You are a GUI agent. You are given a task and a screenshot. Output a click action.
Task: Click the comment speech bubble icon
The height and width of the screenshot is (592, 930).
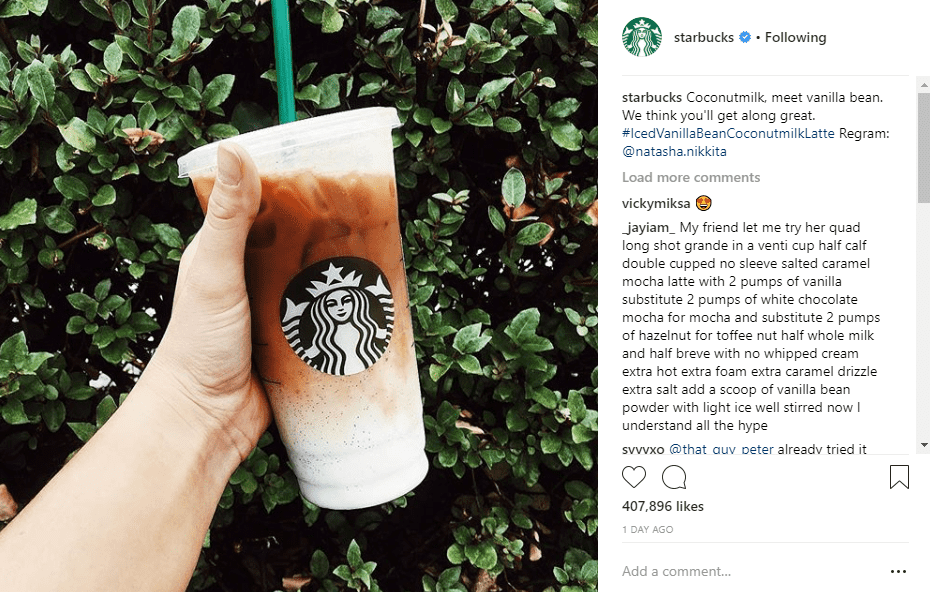click(x=674, y=477)
